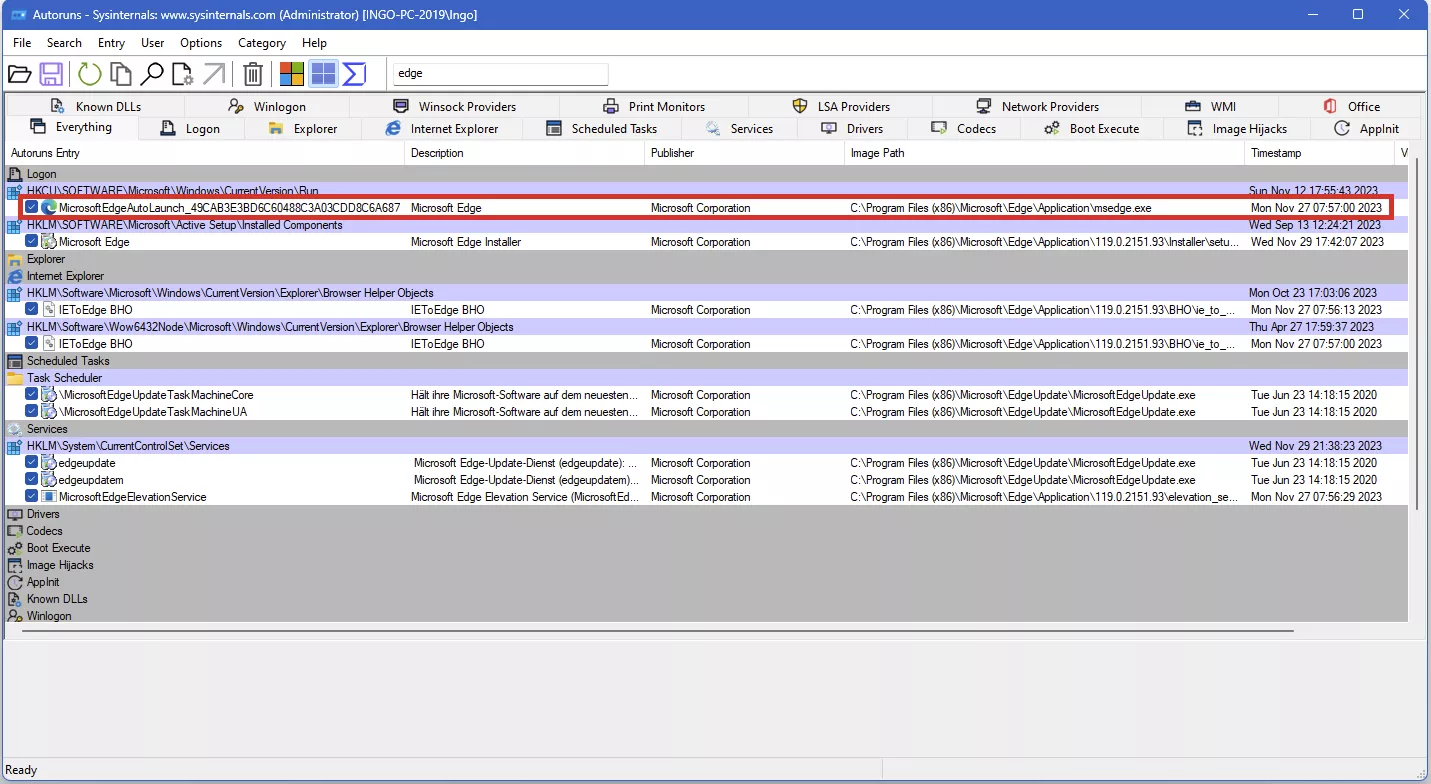Uncheck the MicrosoftEdgeAutoLaunch entry checkbox
The width and height of the screenshot is (1431, 784).
click(x=32, y=208)
